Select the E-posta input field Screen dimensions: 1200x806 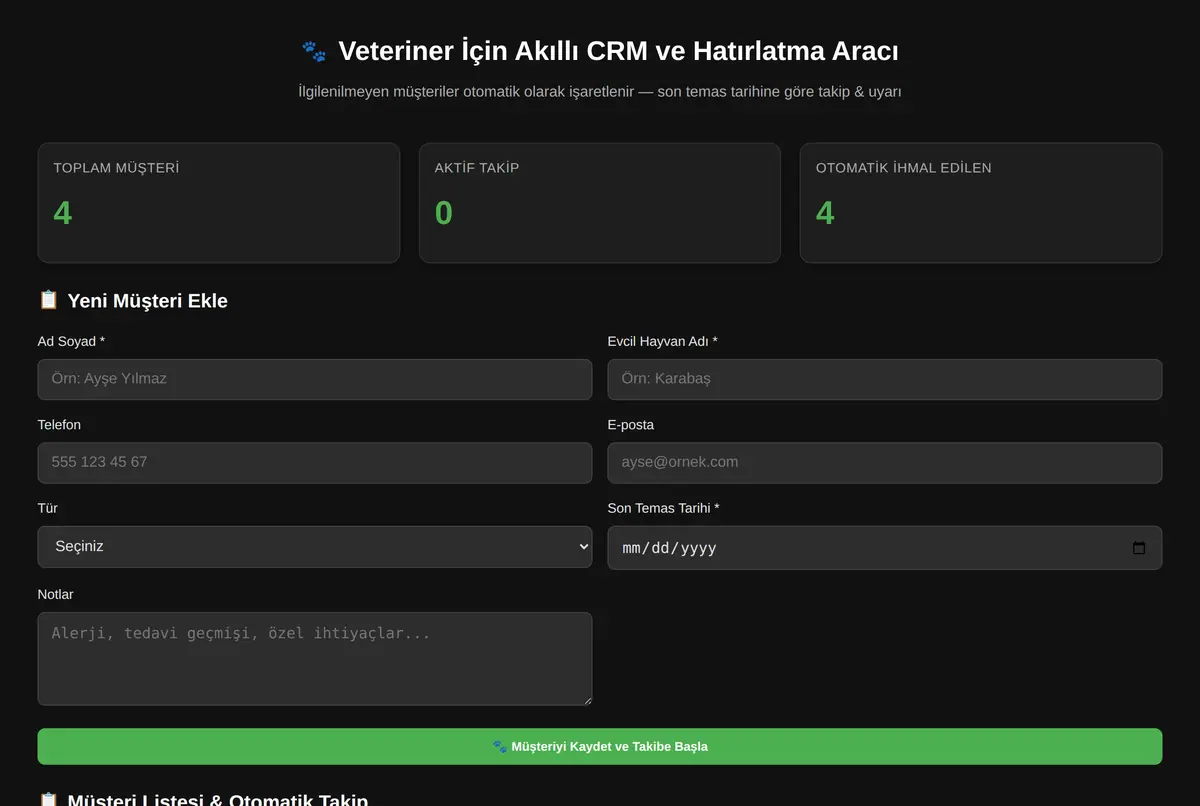point(885,462)
